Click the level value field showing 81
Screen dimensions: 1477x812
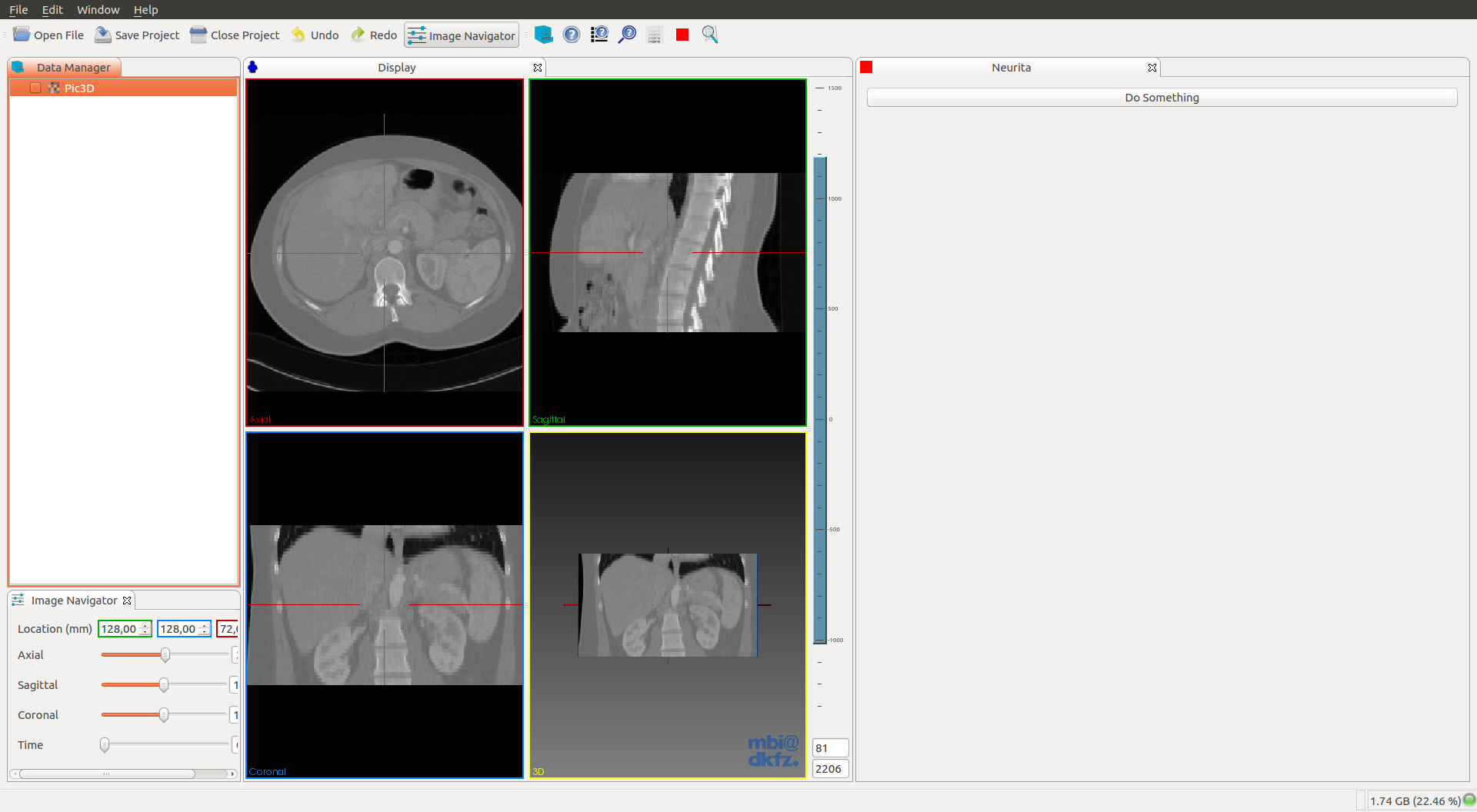830,748
